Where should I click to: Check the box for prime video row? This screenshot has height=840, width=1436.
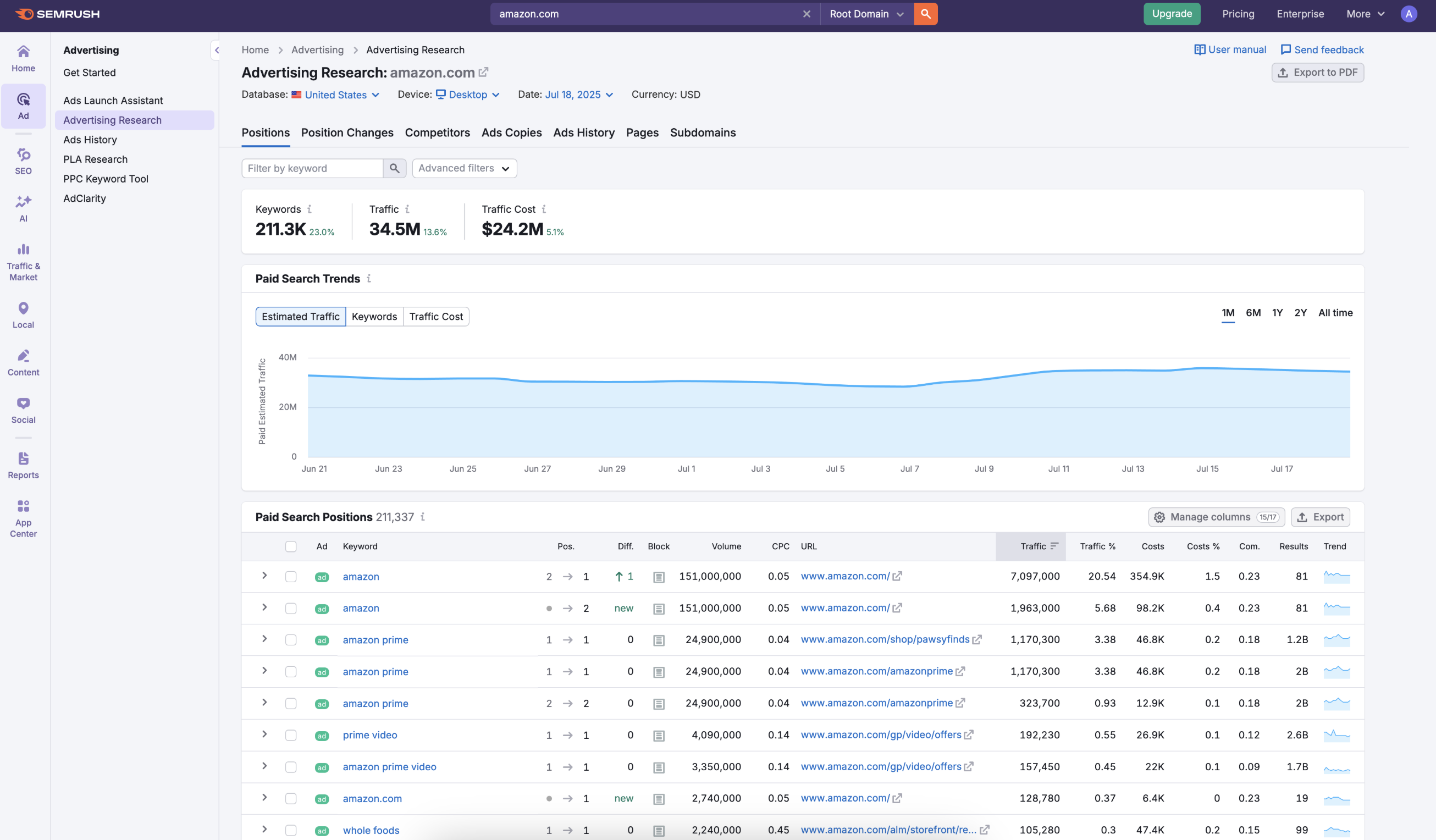click(291, 735)
